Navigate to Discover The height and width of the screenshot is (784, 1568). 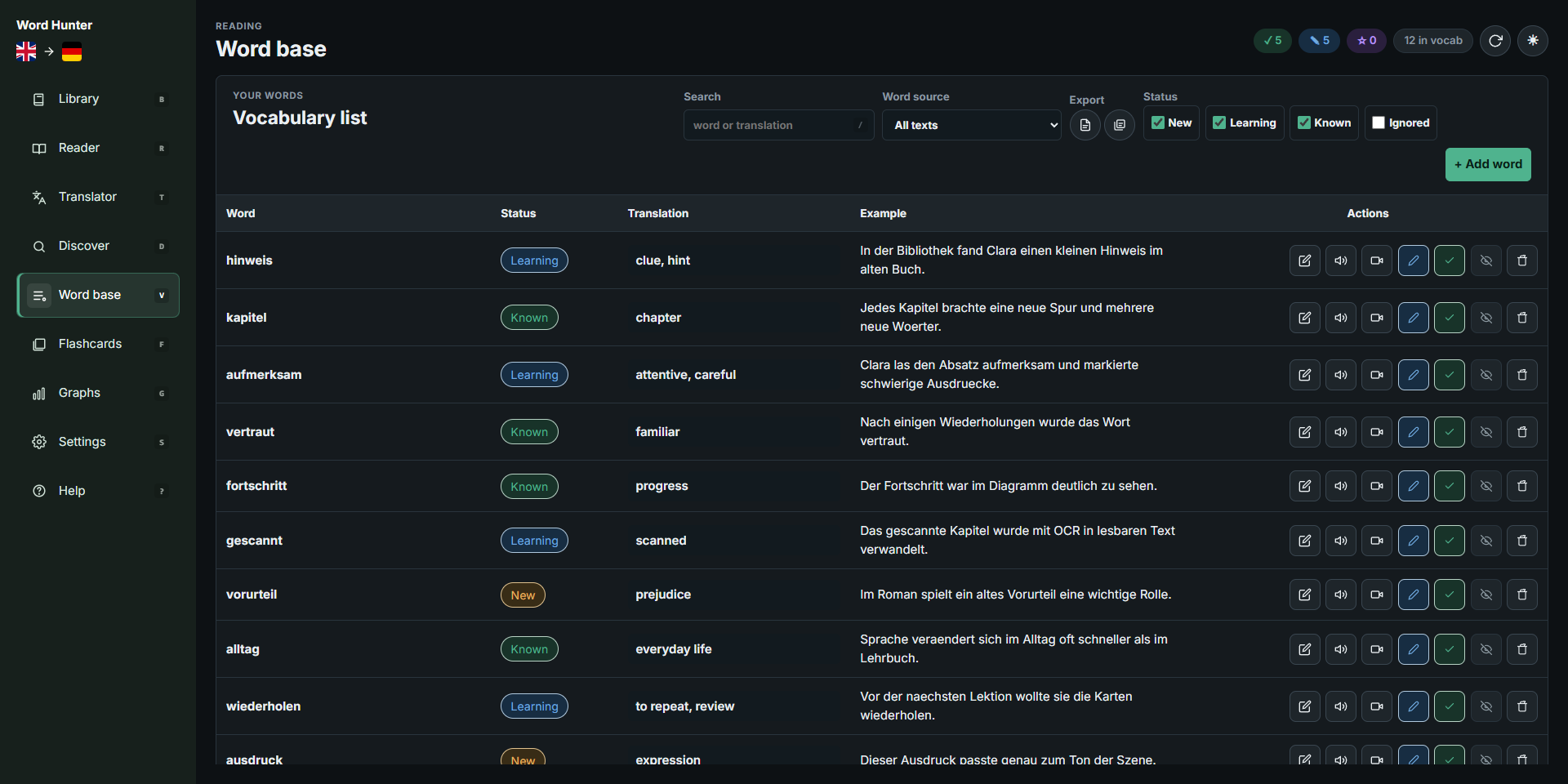coord(98,246)
